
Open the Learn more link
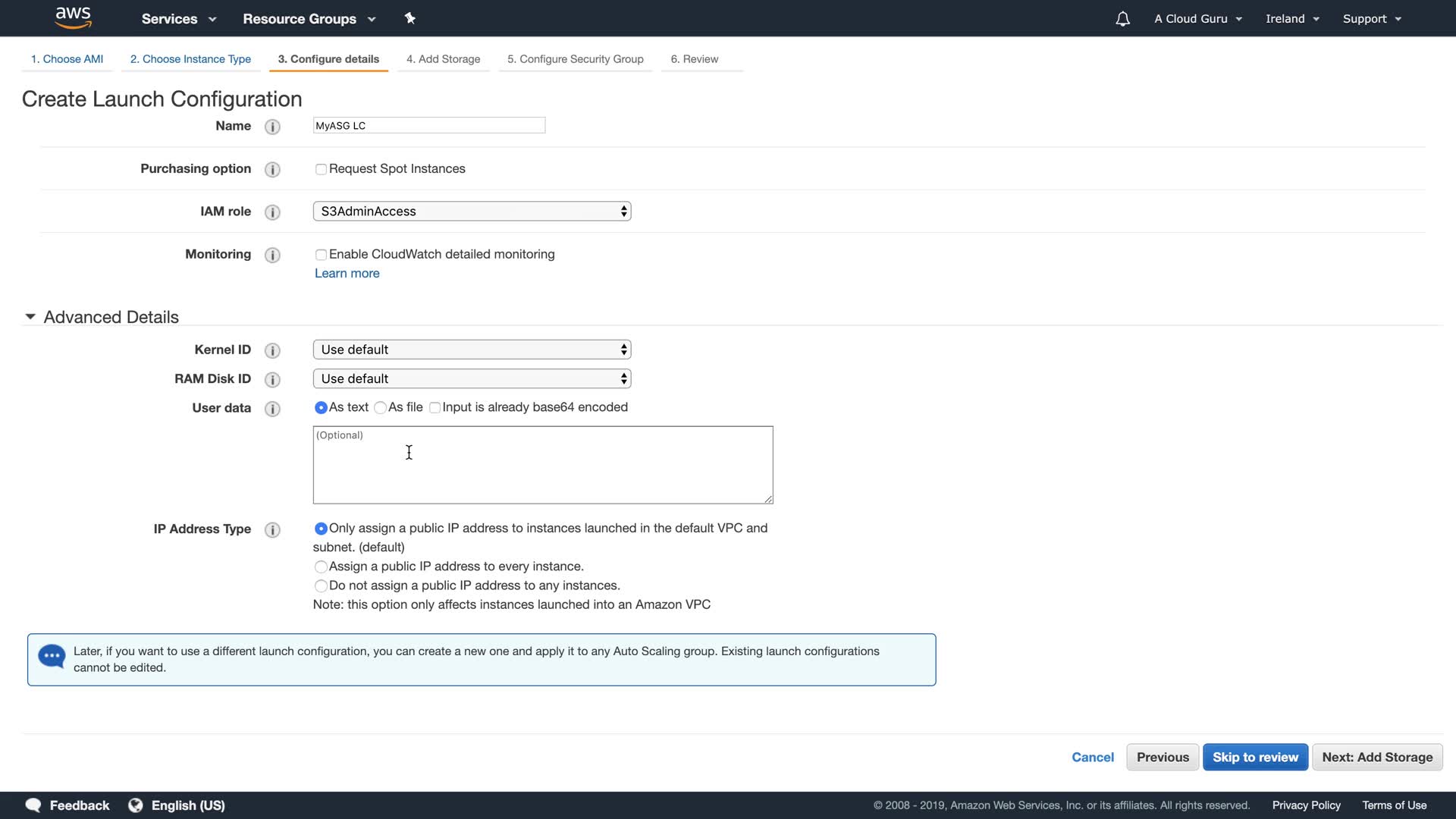coord(347,274)
